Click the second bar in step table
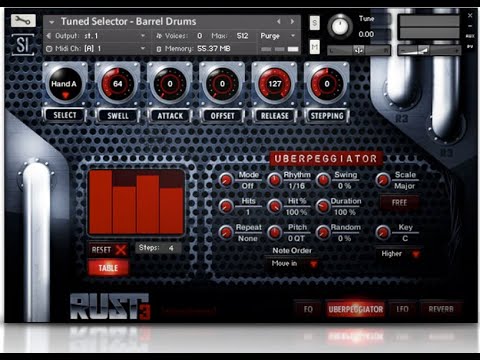Viewport: 480px width, 360px height. [x=124, y=210]
